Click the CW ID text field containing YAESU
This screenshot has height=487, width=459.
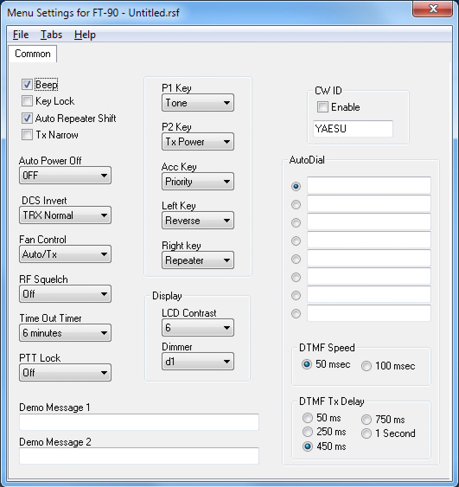pyautogui.click(x=353, y=129)
